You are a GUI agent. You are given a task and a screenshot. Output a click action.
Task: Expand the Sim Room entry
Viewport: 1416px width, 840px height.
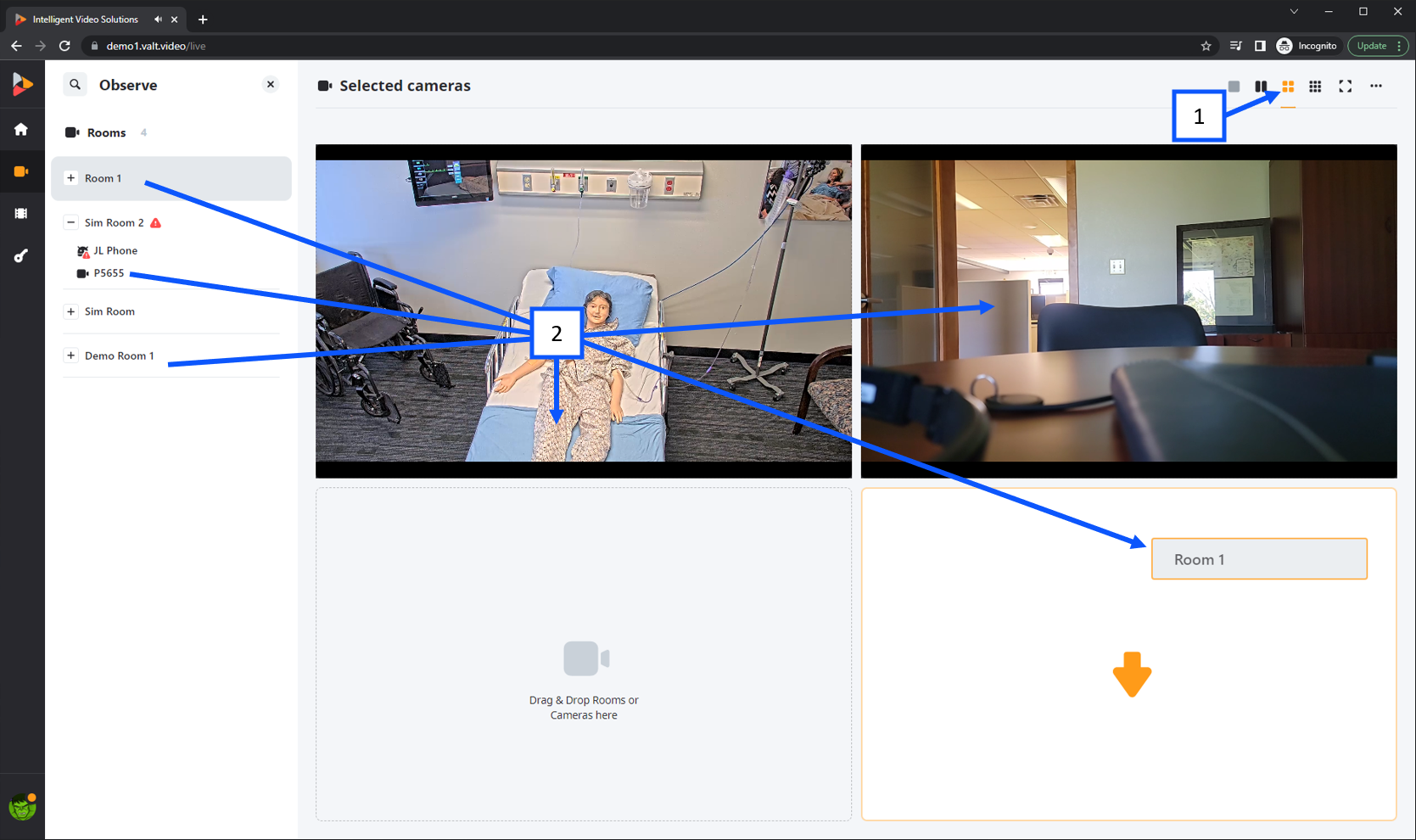(x=71, y=311)
